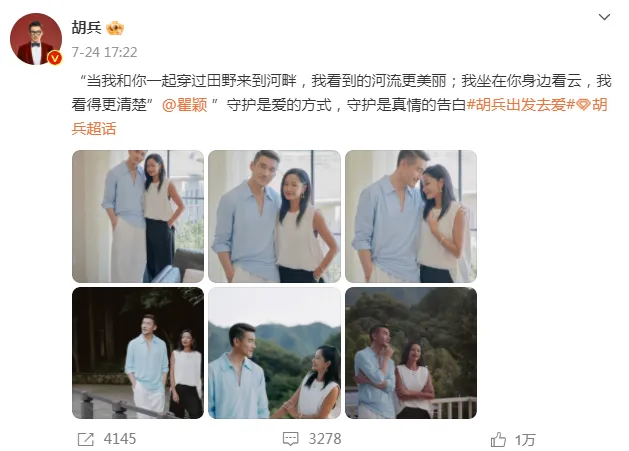Click the comment speech bubble icon
The image size is (629, 451).
pos(290,439)
